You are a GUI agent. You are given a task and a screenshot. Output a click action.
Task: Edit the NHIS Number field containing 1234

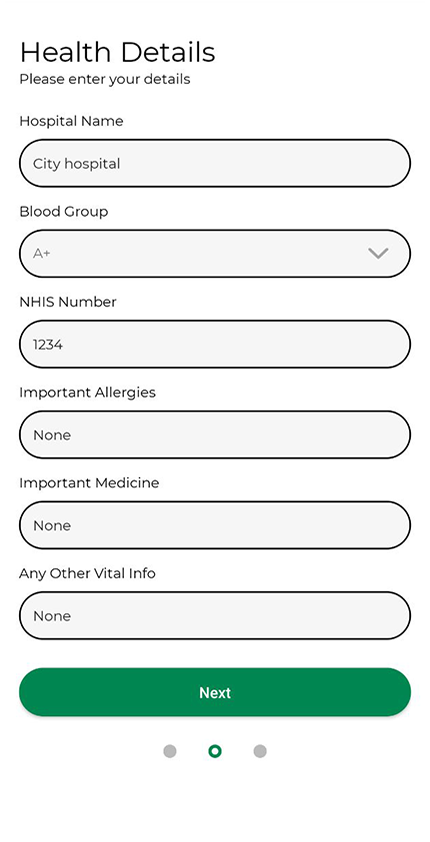pyautogui.click(x=215, y=344)
